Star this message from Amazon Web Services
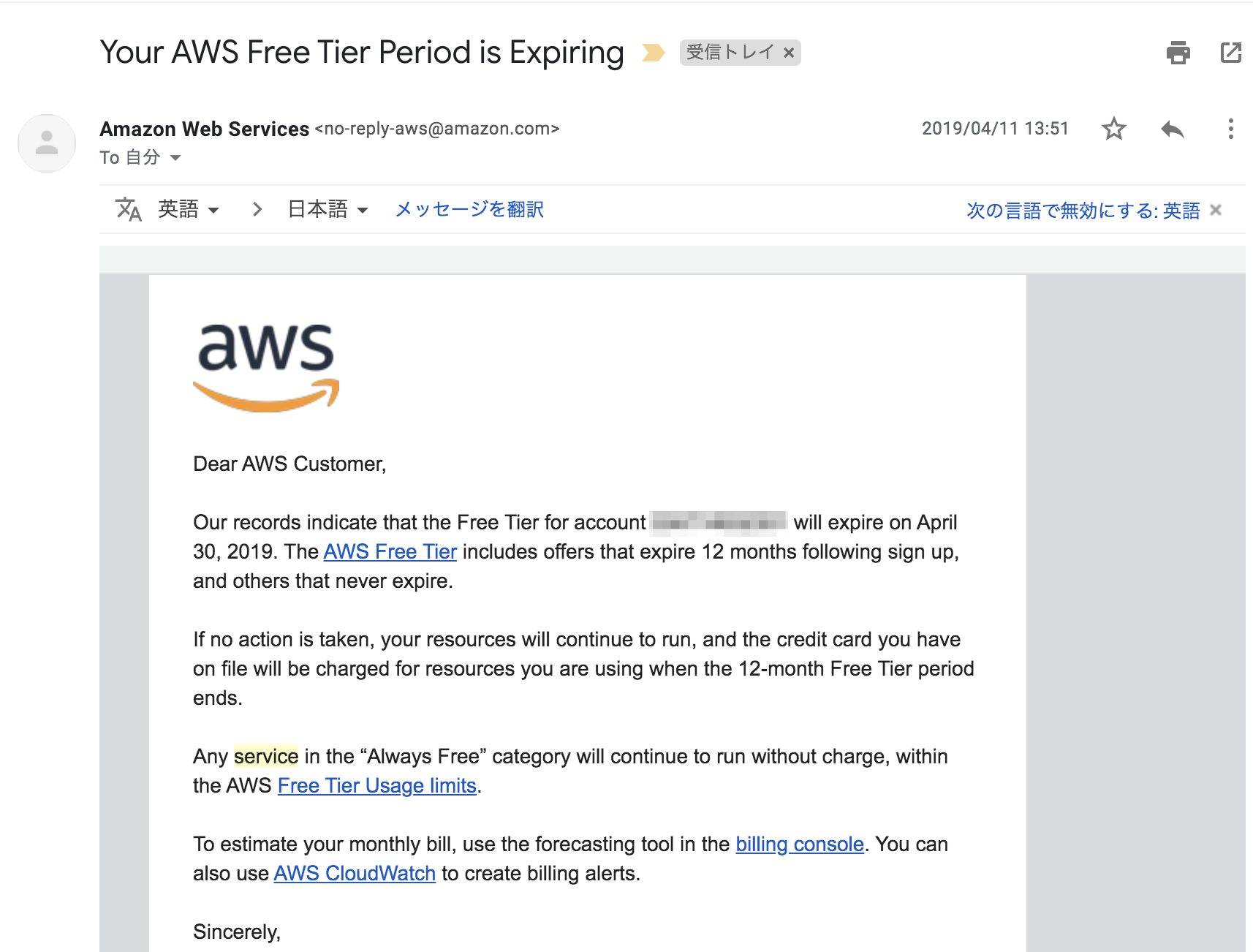Image resolution: width=1253 pixels, height=952 pixels. [1113, 129]
